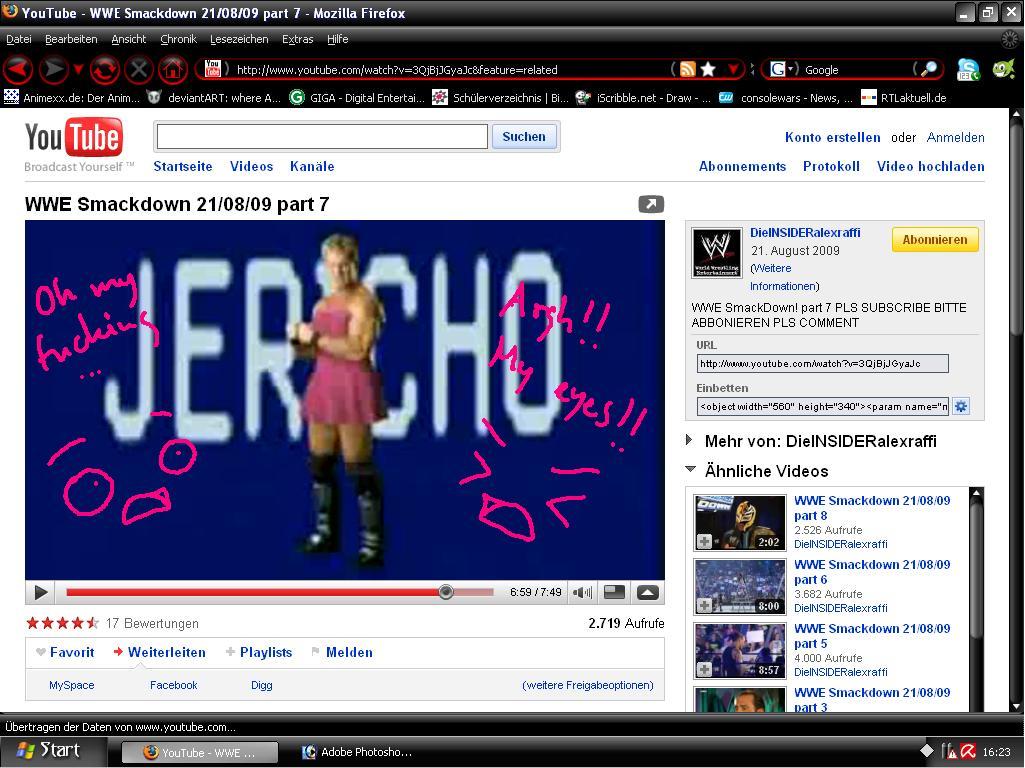Open embed settings gear icon
Screen dimensions: 1025x768
coord(960,407)
